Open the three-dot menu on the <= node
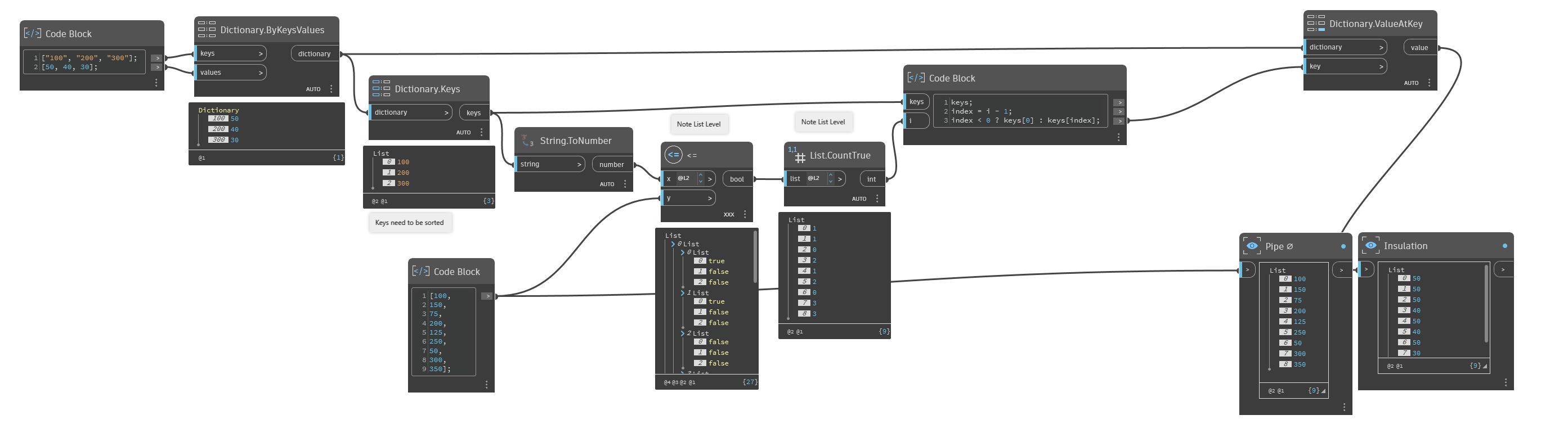Image resolution: width=1568 pixels, height=424 pixels. (745, 214)
